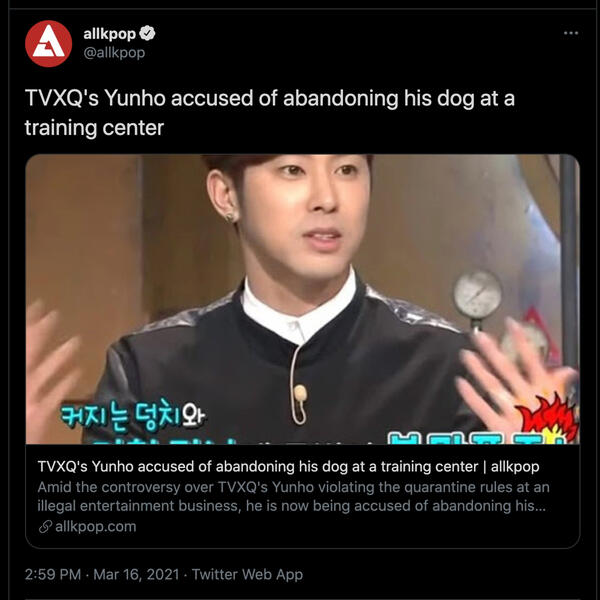Click the verified badge beside allkpop
Screen dimensions: 600x600
coord(147,34)
